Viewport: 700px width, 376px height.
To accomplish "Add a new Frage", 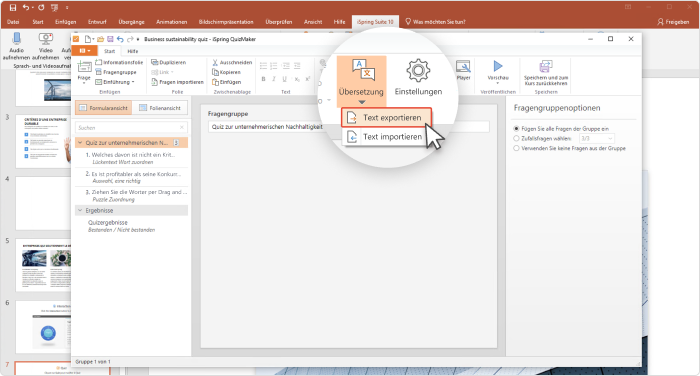I will 84,72.
